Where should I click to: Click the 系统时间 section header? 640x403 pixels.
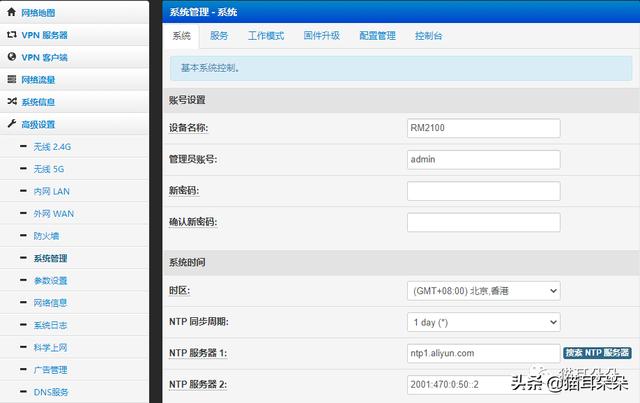401,262
